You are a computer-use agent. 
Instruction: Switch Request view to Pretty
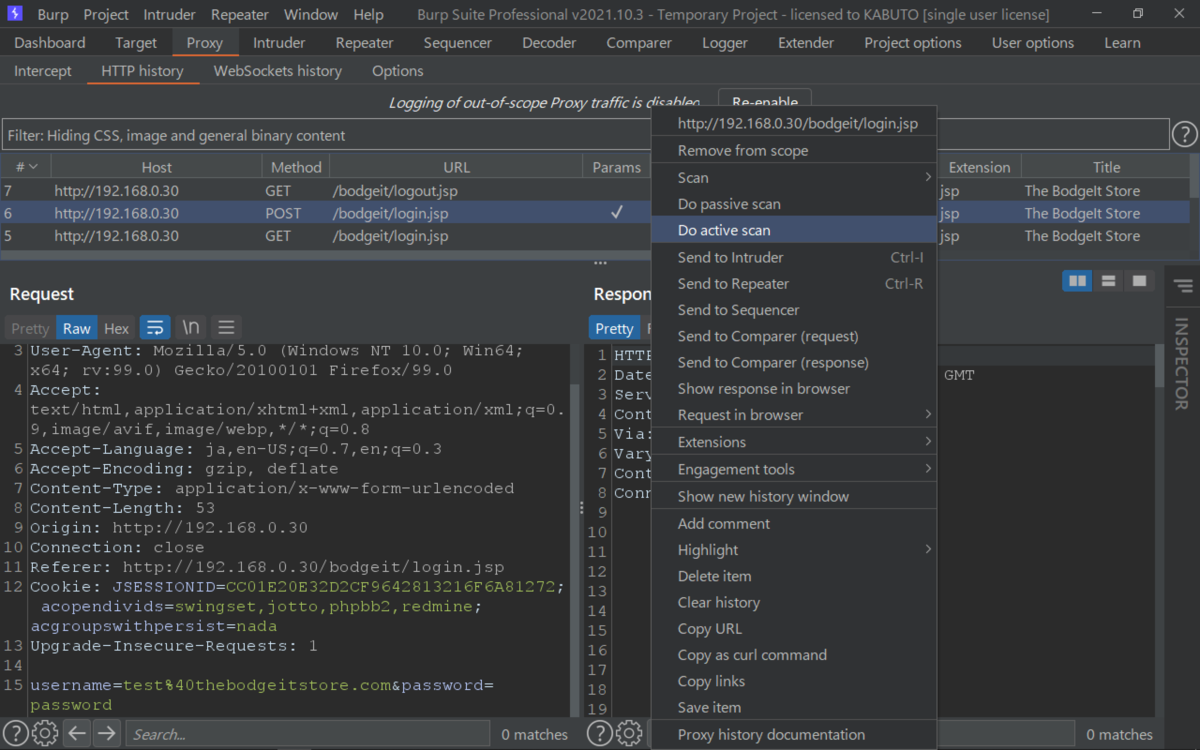[x=30, y=328]
